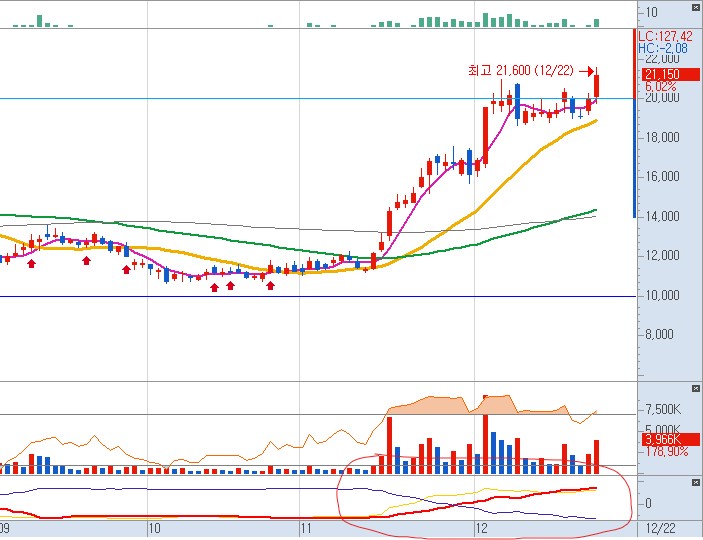703x540 pixels.
Task: Click the month 10 label on time axis
Action: (154, 528)
